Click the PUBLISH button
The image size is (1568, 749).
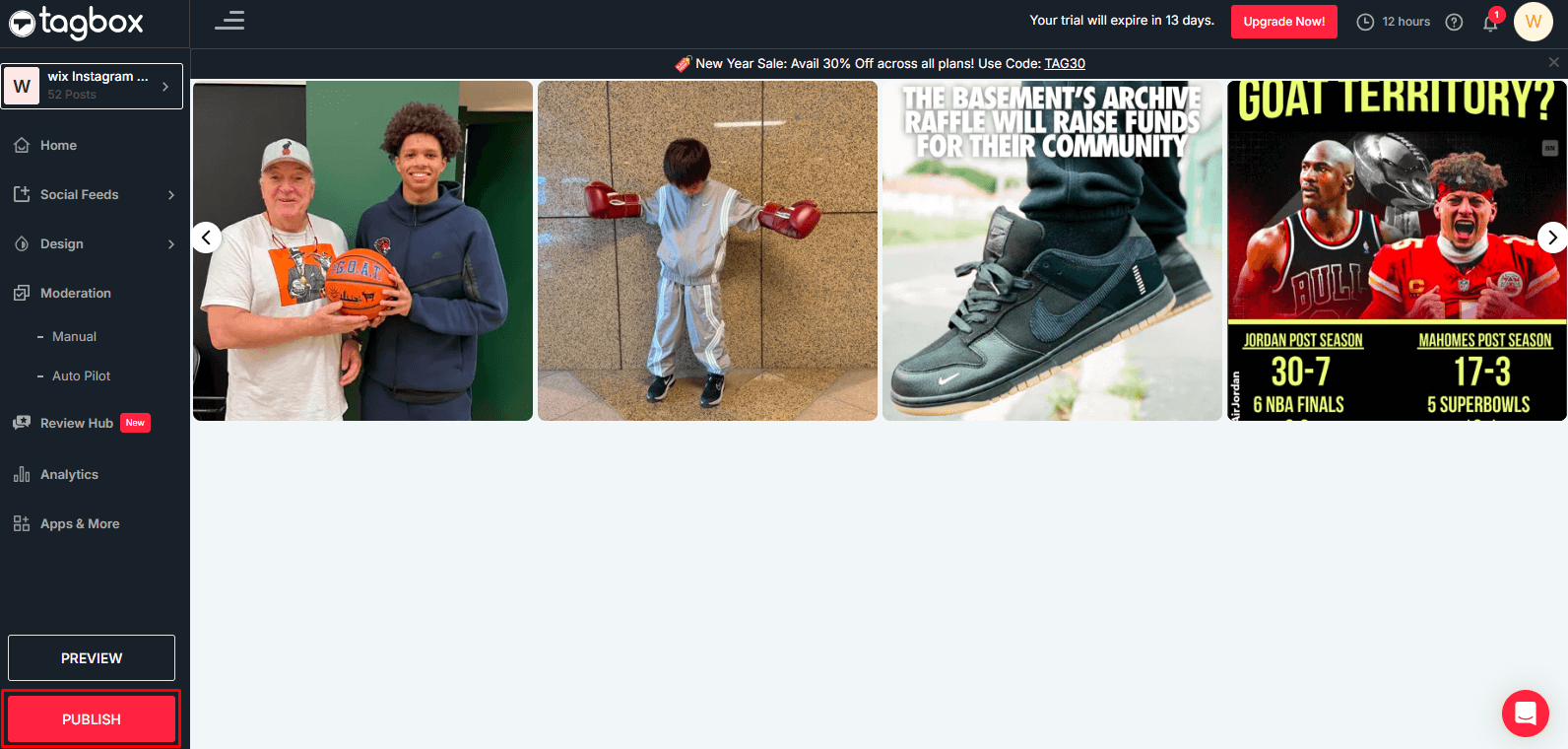coord(92,719)
